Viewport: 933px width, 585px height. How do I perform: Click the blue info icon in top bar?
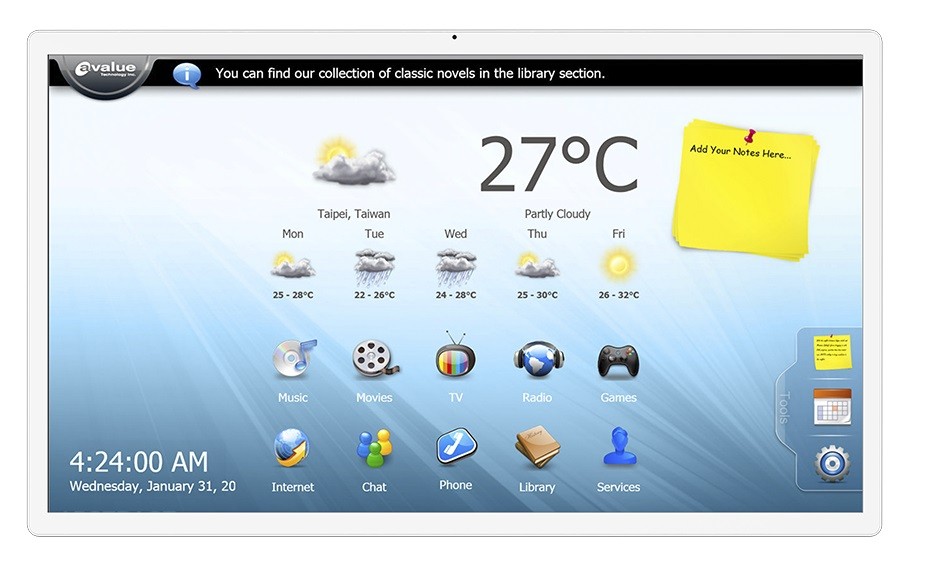[x=186, y=74]
